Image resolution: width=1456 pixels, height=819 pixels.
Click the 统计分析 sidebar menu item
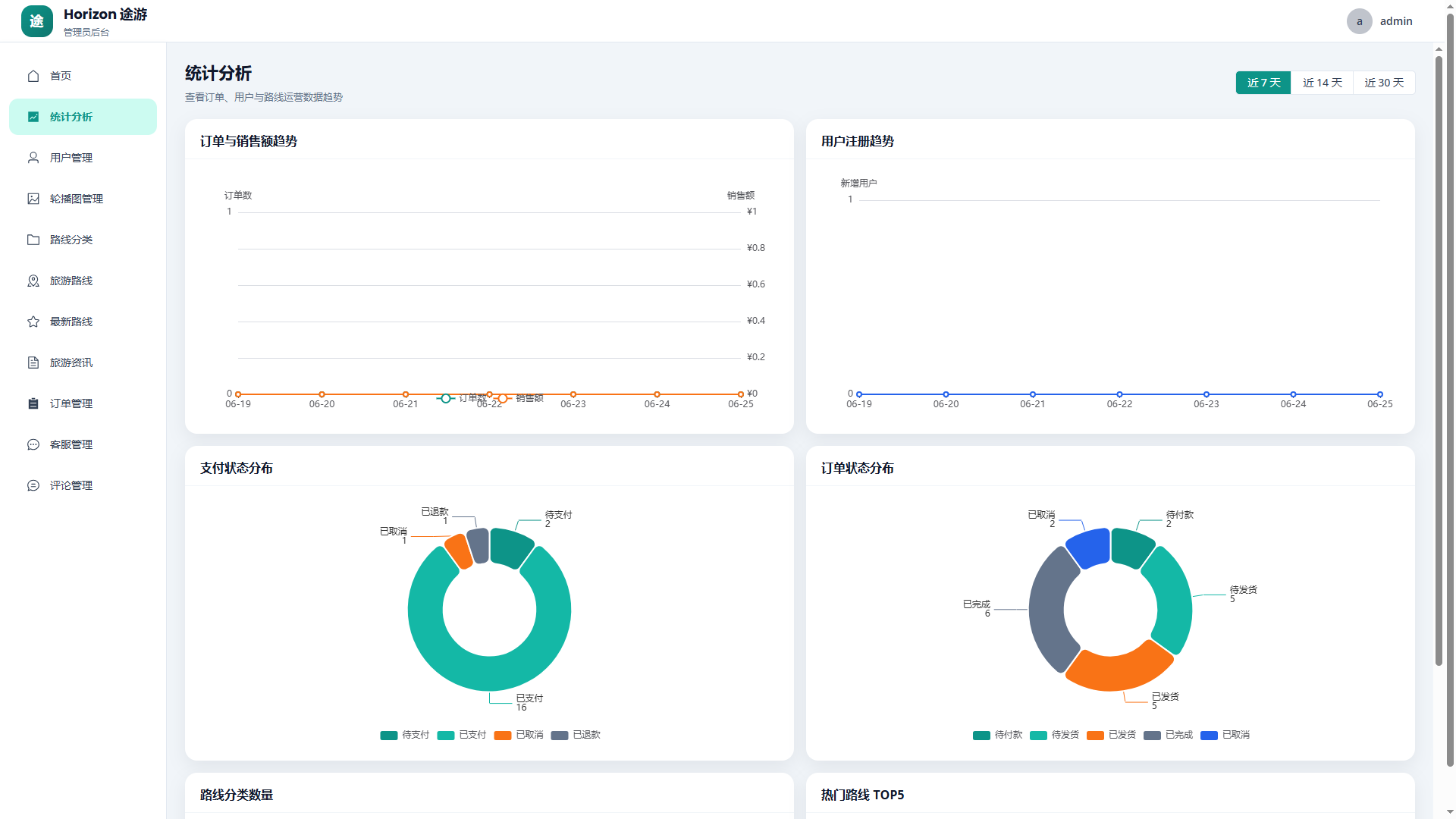83,117
